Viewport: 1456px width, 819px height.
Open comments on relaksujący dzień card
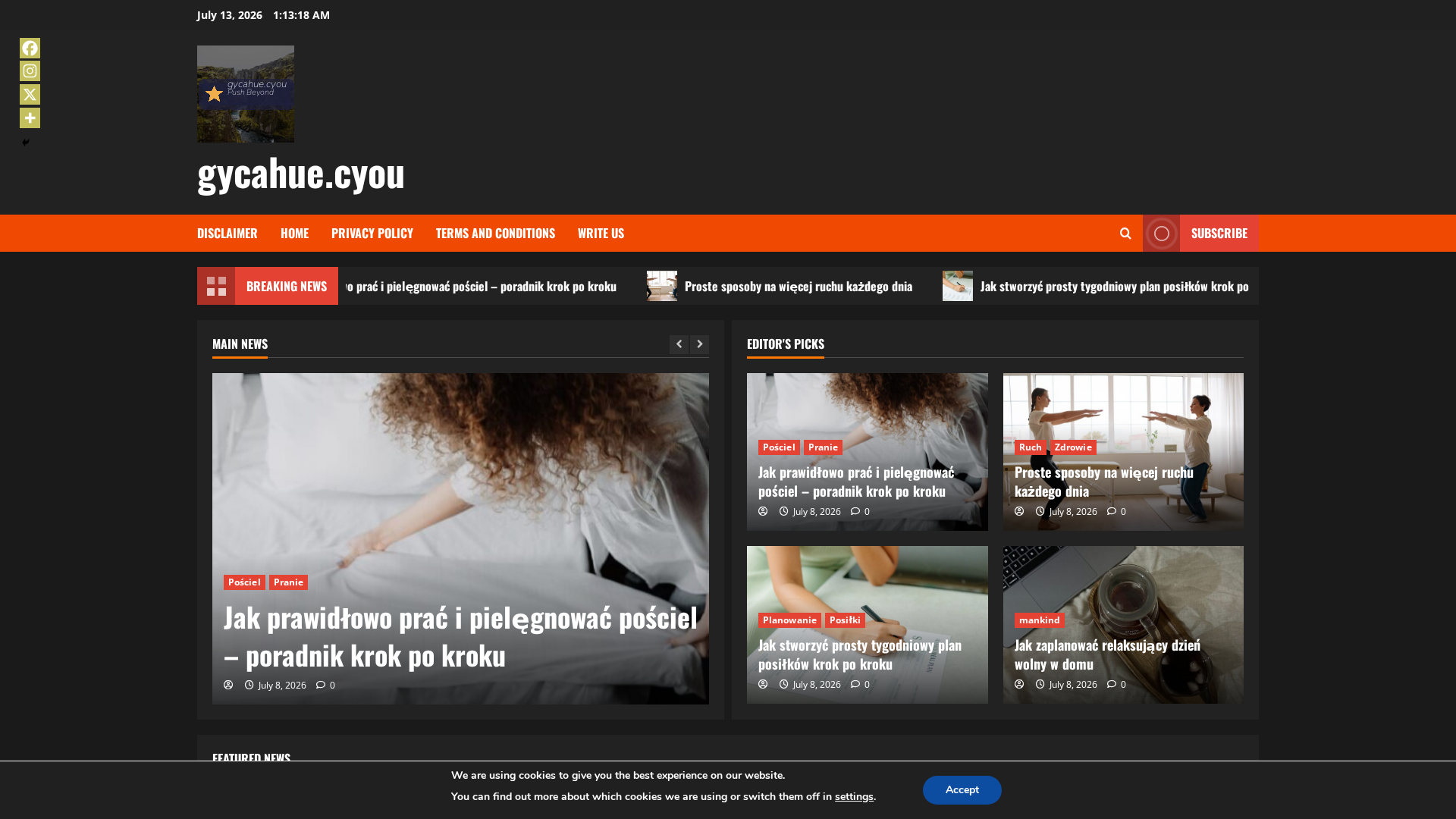pyautogui.click(x=1116, y=685)
